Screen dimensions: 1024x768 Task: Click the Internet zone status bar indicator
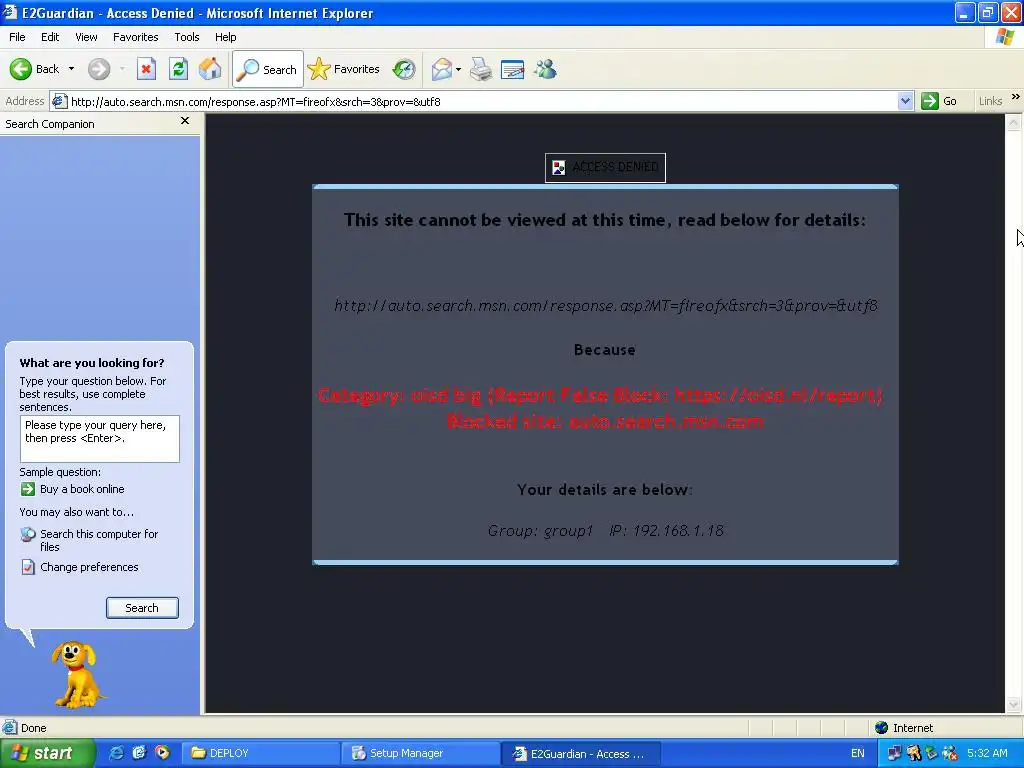[904, 728]
